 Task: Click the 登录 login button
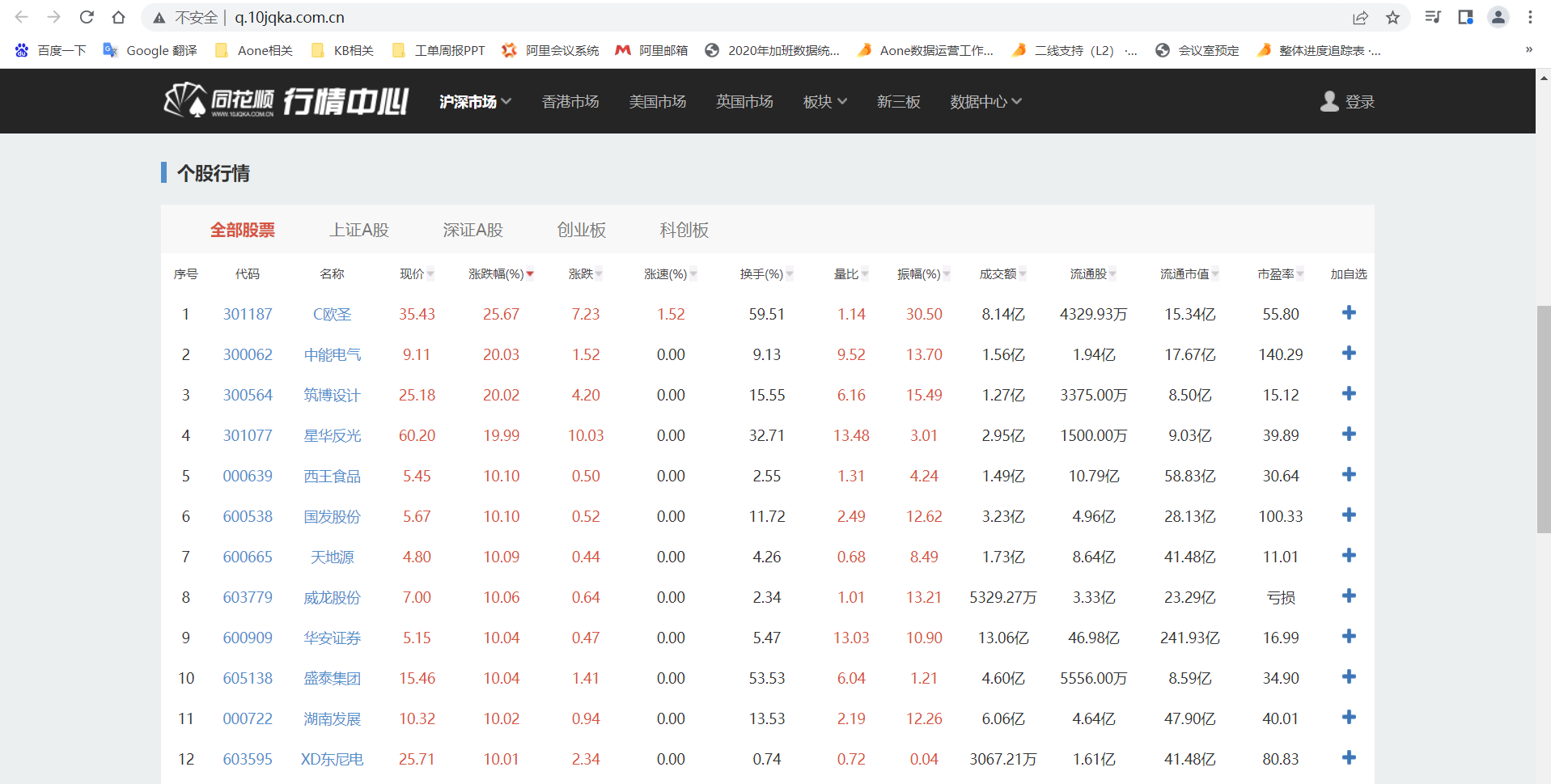coord(1347,101)
